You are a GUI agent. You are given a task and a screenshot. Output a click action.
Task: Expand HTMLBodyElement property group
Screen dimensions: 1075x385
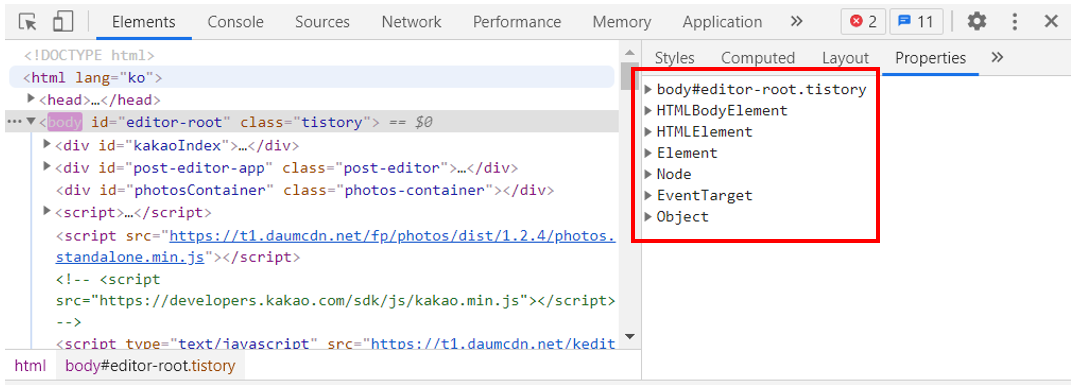649,110
